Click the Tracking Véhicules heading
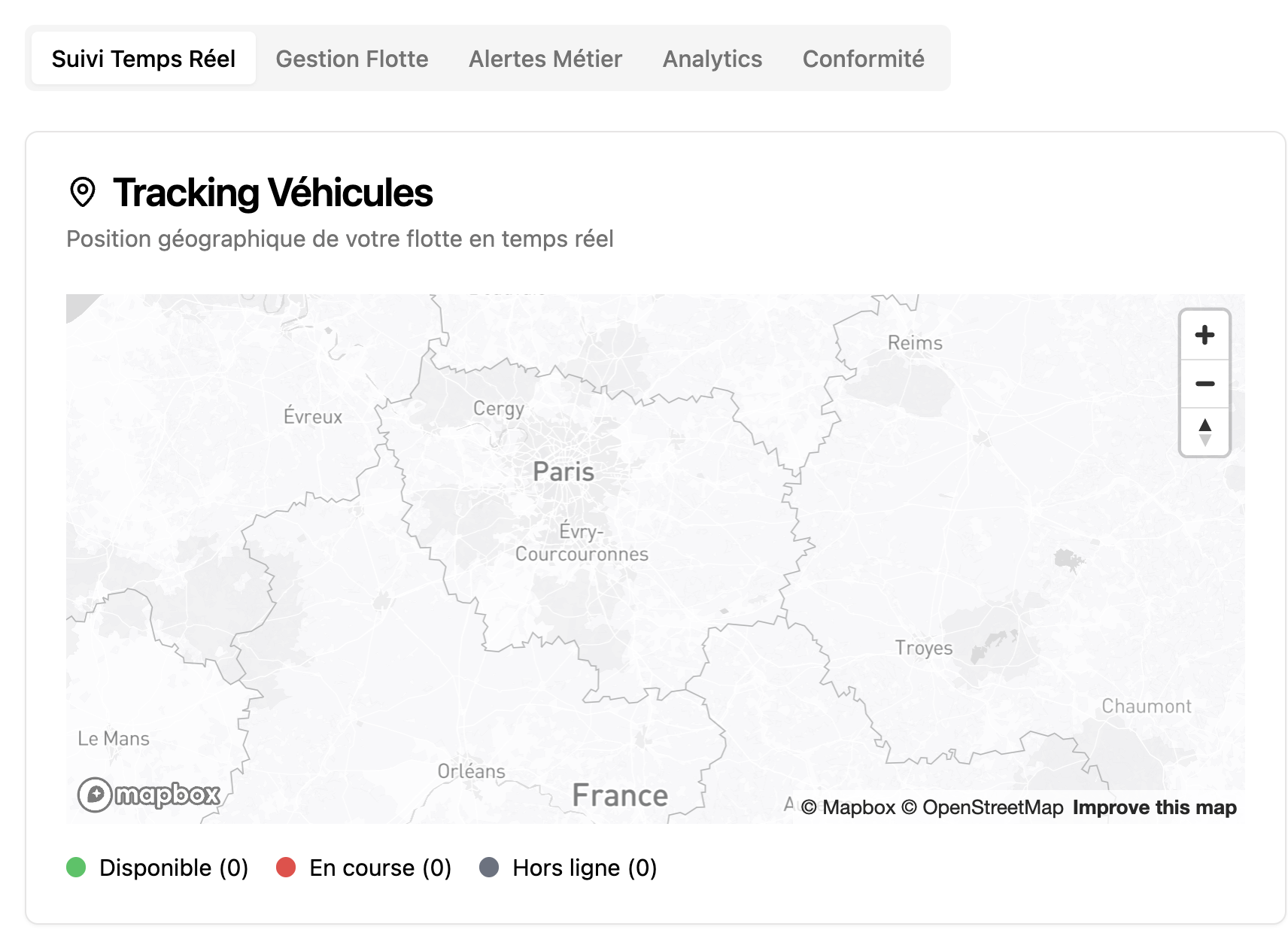The height and width of the screenshot is (939, 1288). 272,193
